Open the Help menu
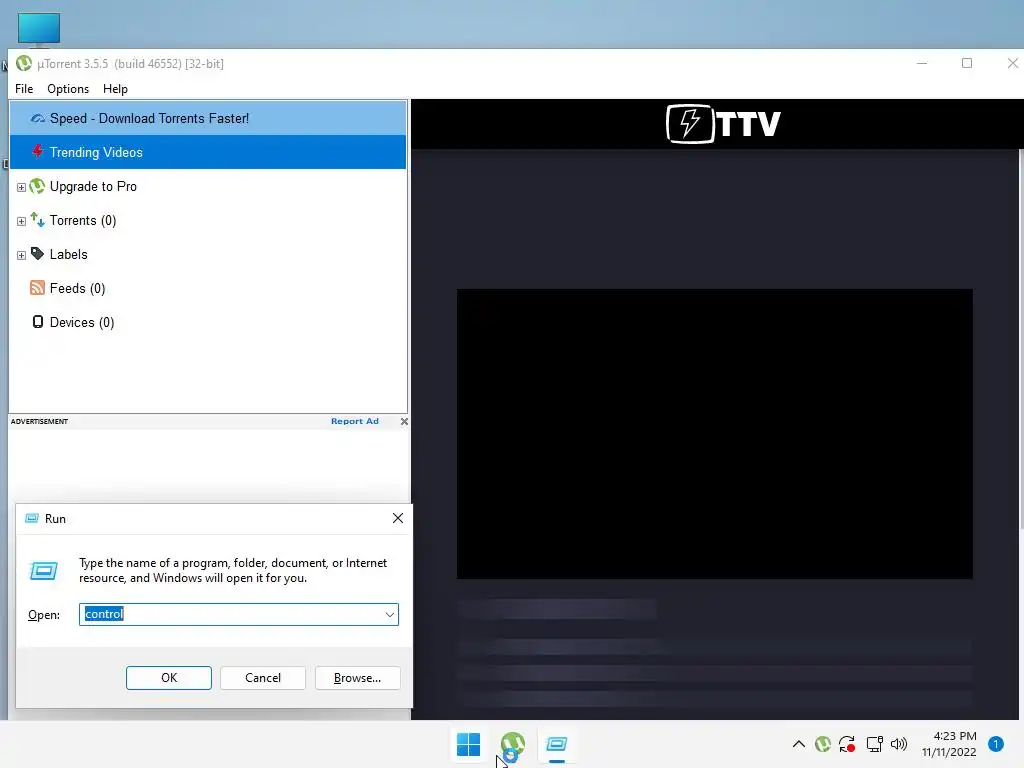Viewport: 1024px width, 768px height. pyautogui.click(x=116, y=89)
